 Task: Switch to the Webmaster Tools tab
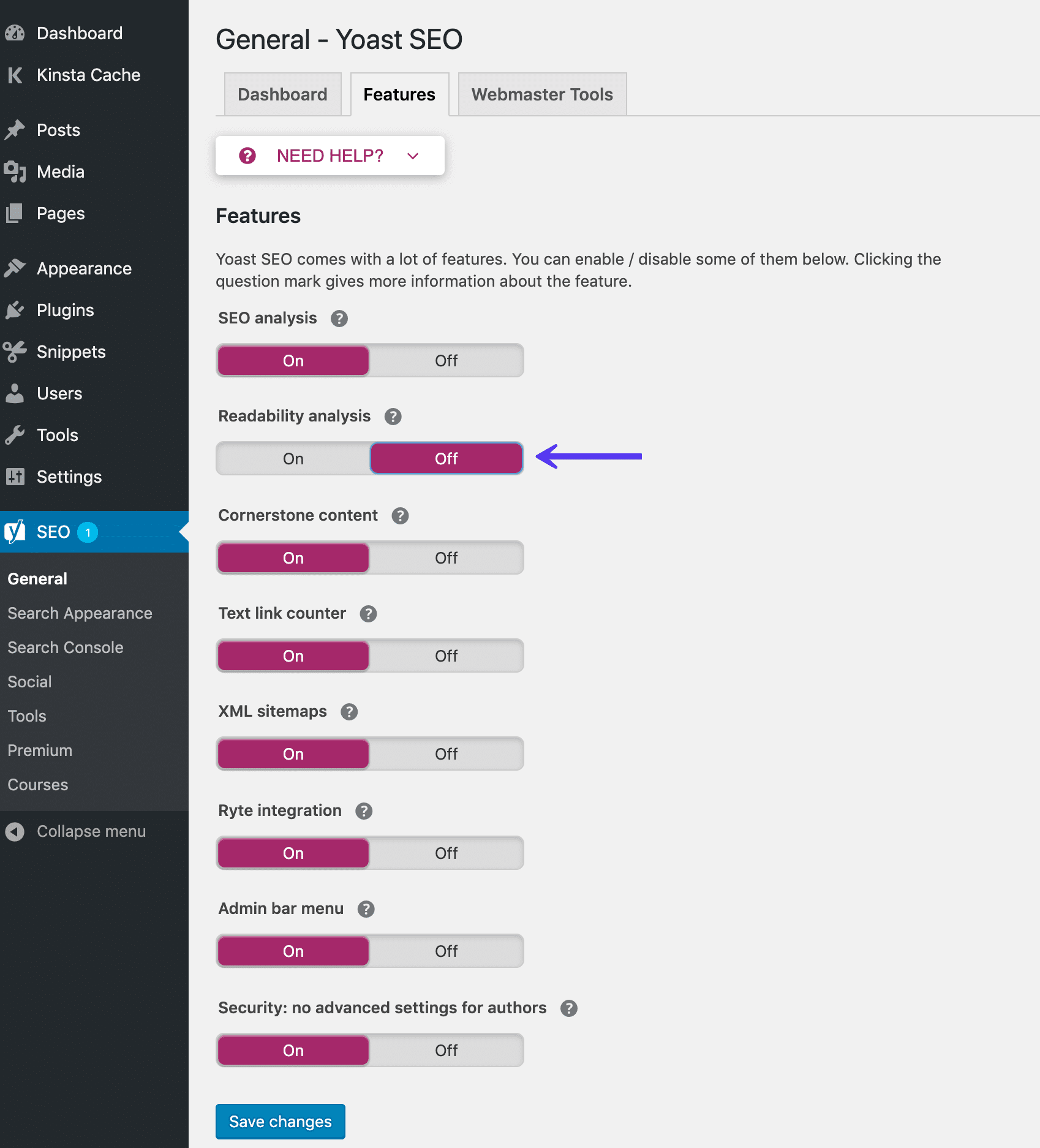click(x=541, y=94)
